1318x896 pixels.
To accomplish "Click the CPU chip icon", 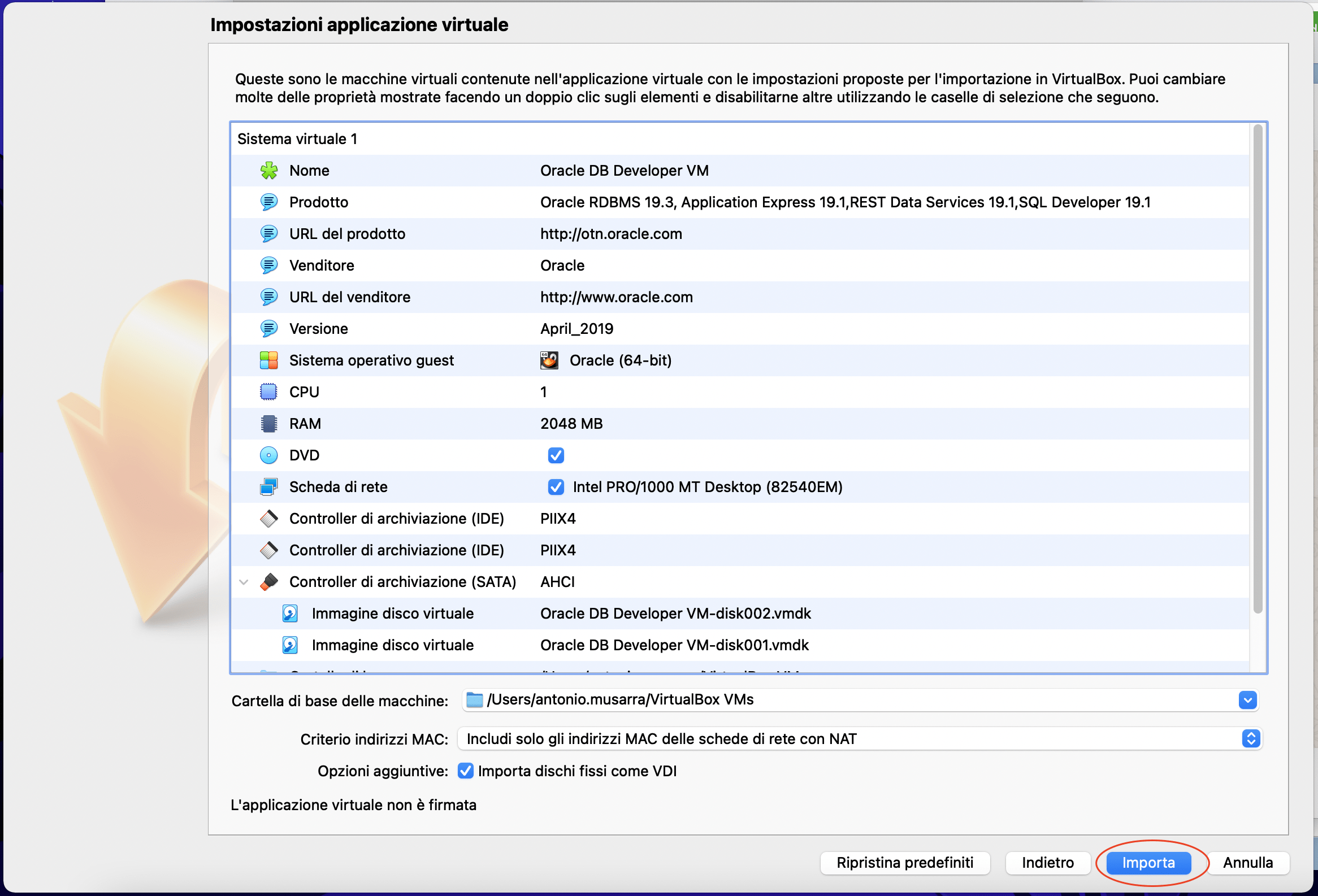I will point(269,392).
